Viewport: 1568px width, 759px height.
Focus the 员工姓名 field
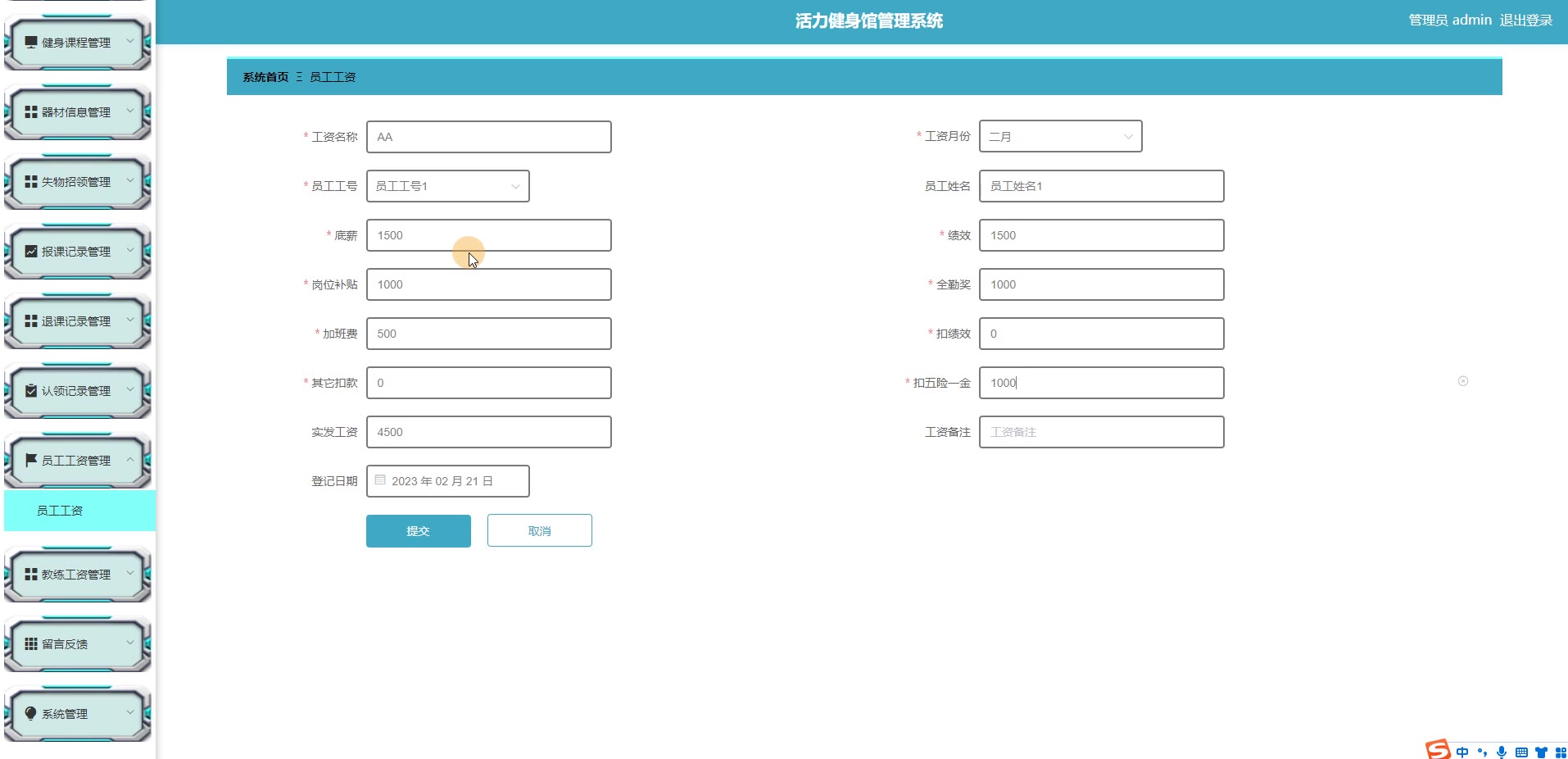pyautogui.click(x=1101, y=186)
